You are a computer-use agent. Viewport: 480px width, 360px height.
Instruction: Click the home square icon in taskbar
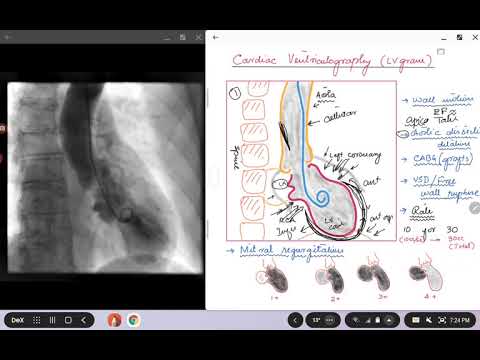68,320
